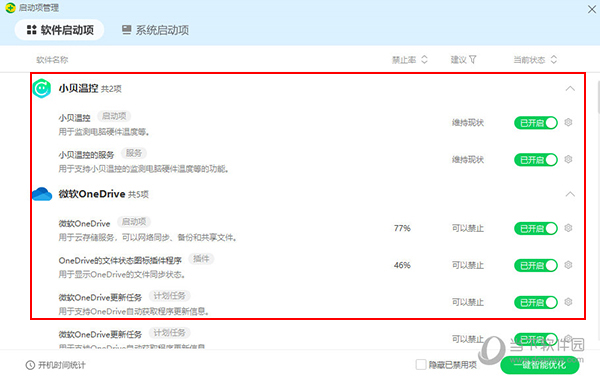Image resolution: width=600 pixels, height=379 pixels.
Task: Click the description 用于监测电脑硬件温度等
Action: 104,132
